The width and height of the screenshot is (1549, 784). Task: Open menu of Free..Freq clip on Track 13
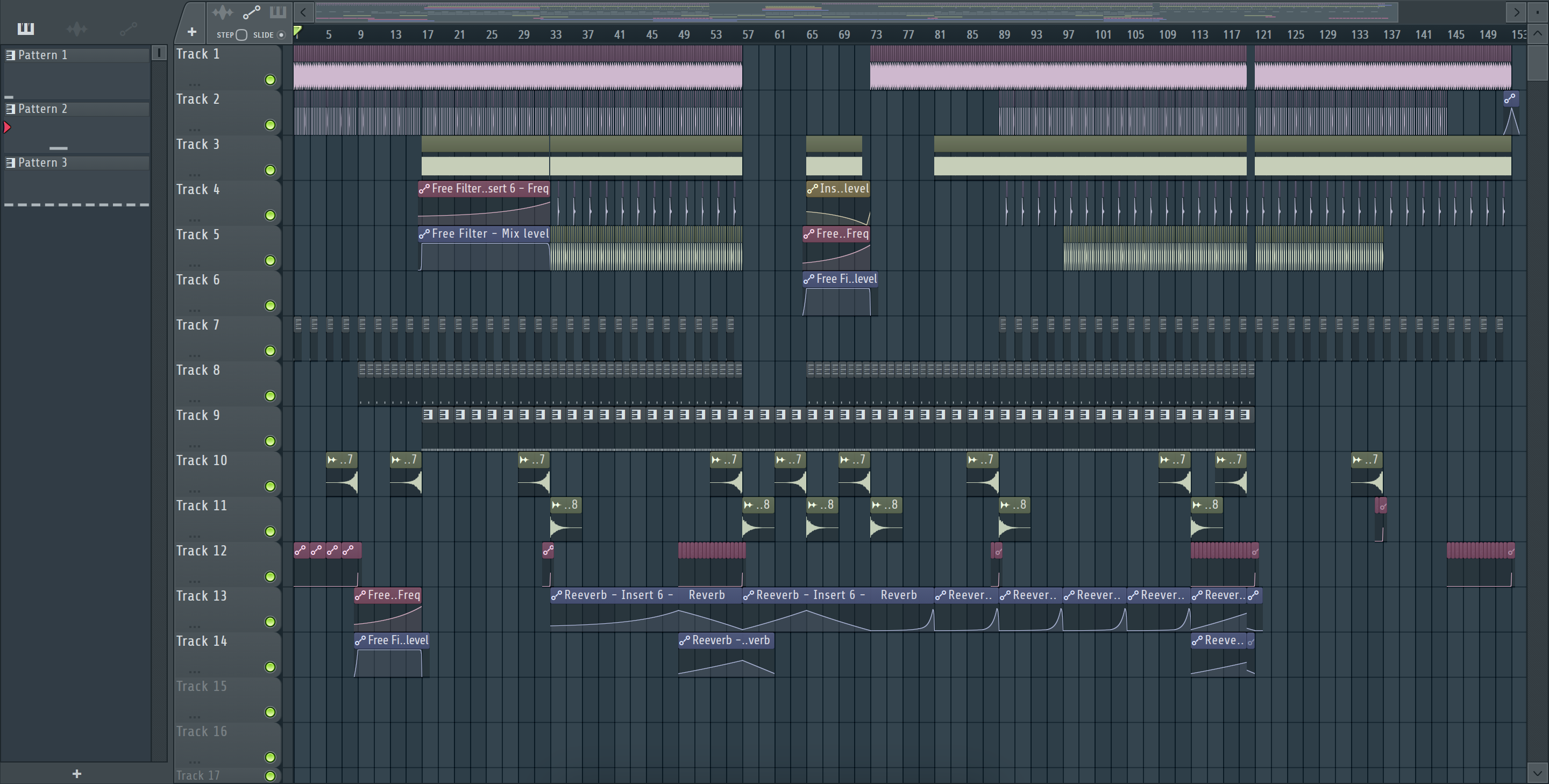360,595
